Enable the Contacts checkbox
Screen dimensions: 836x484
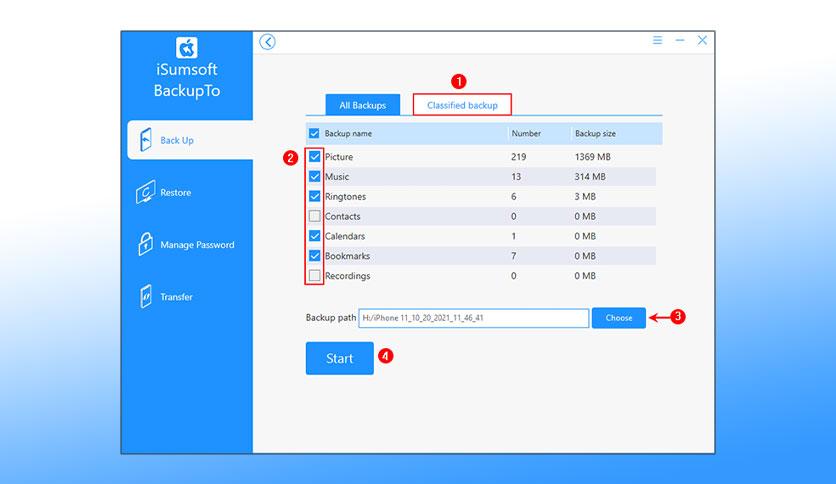(x=315, y=216)
